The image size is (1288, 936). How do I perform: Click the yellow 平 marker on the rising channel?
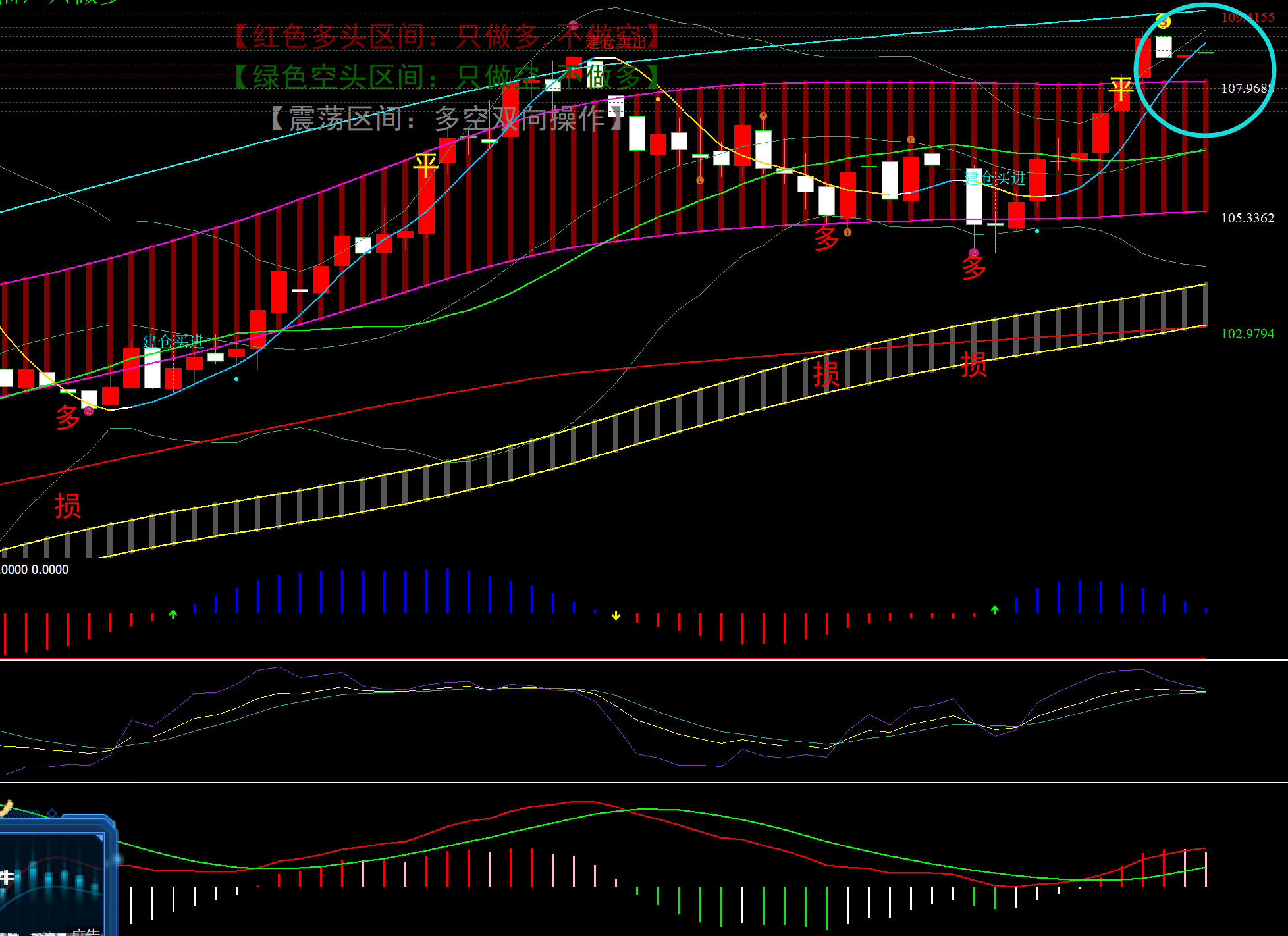[425, 165]
